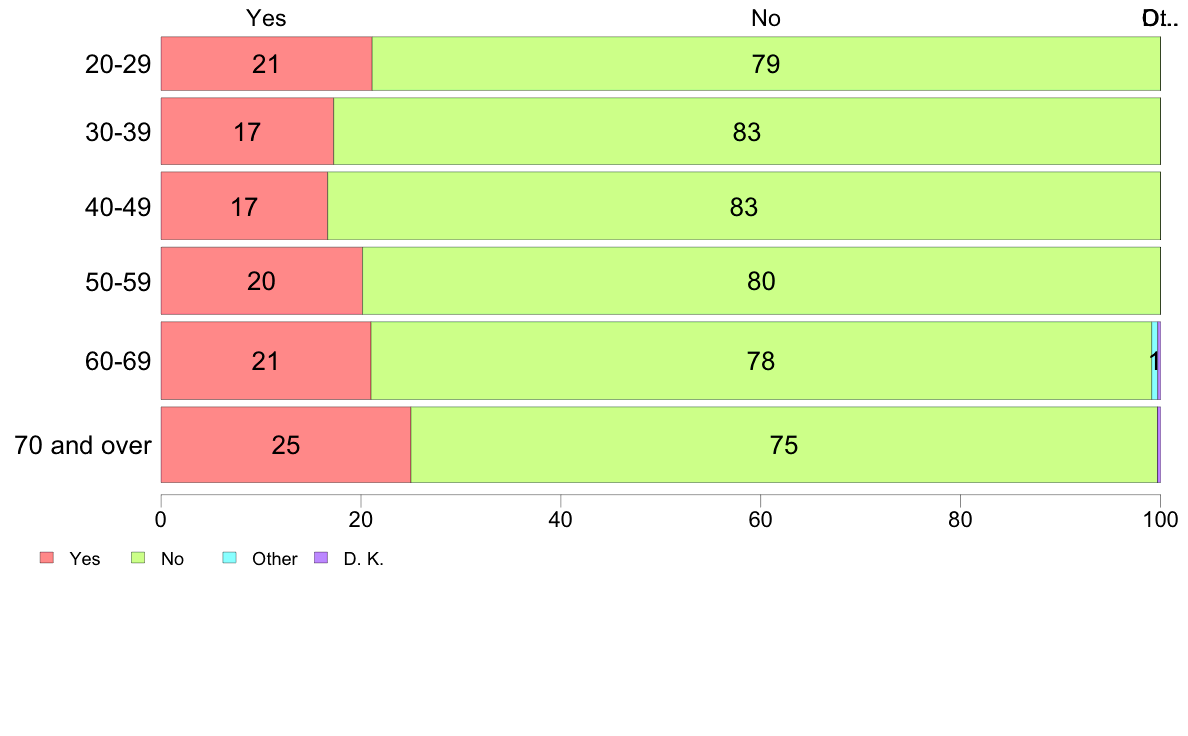The height and width of the screenshot is (736, 1188).
Task: Click the purple D. K. legend swatch
Action: (x=321, y=558)
